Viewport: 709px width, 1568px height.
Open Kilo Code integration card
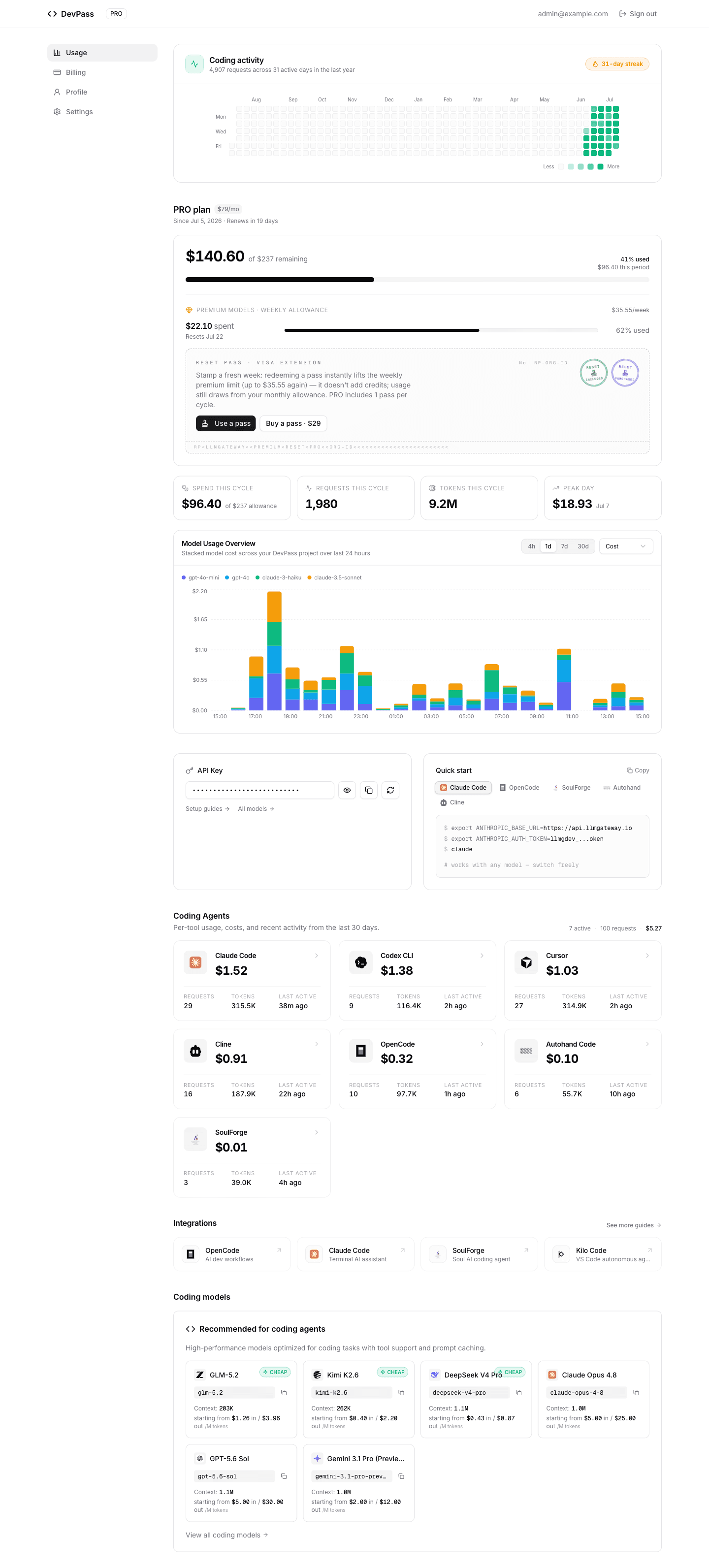(603, 1254)
